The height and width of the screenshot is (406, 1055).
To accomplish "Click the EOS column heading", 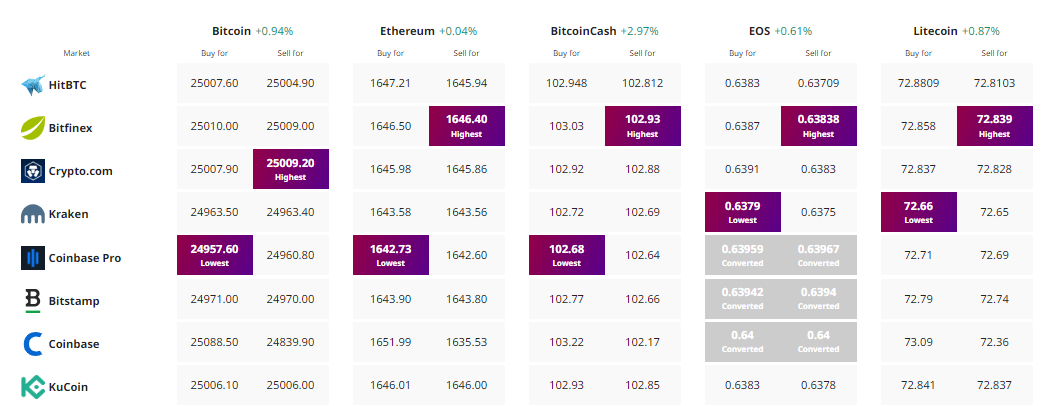I will [x=759, y=31].
